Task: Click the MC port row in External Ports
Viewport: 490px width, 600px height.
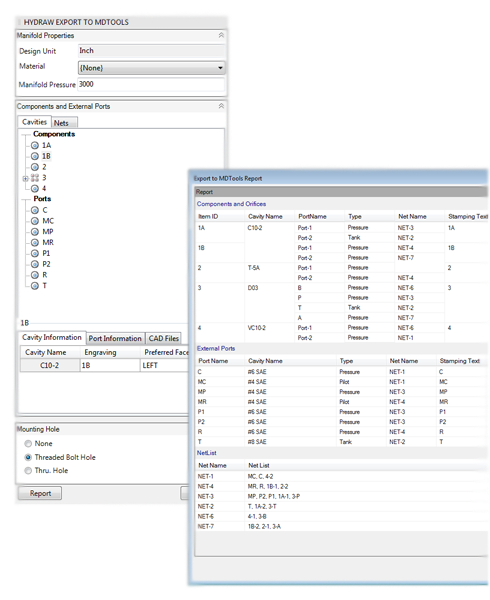Action: click(x=340, y=382)
